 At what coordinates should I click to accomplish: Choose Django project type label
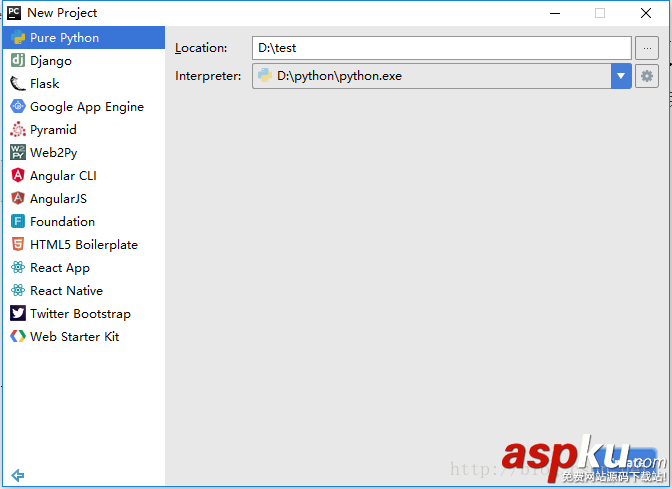[51, 61]
